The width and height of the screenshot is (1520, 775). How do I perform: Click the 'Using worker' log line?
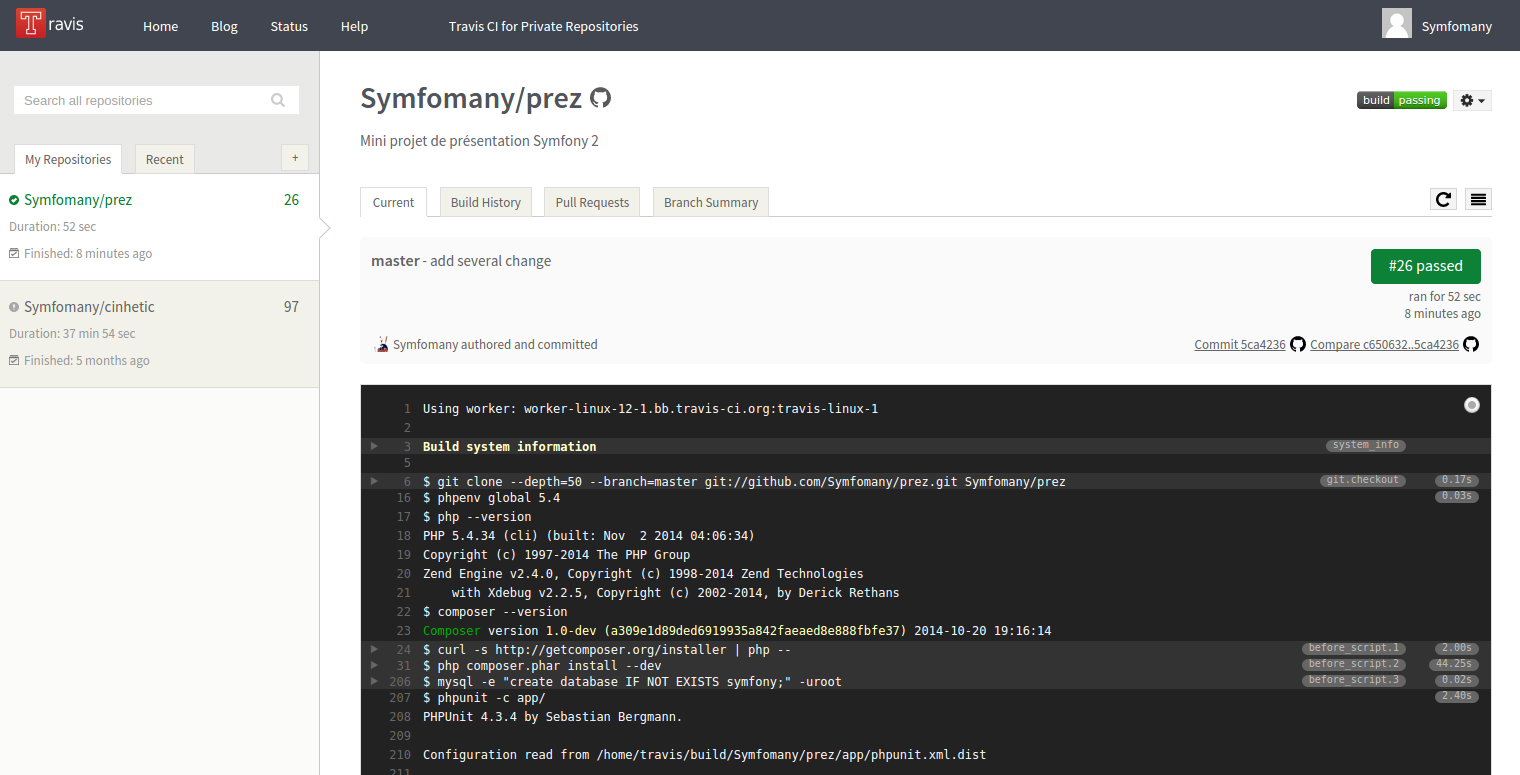[x=650, y=409]
